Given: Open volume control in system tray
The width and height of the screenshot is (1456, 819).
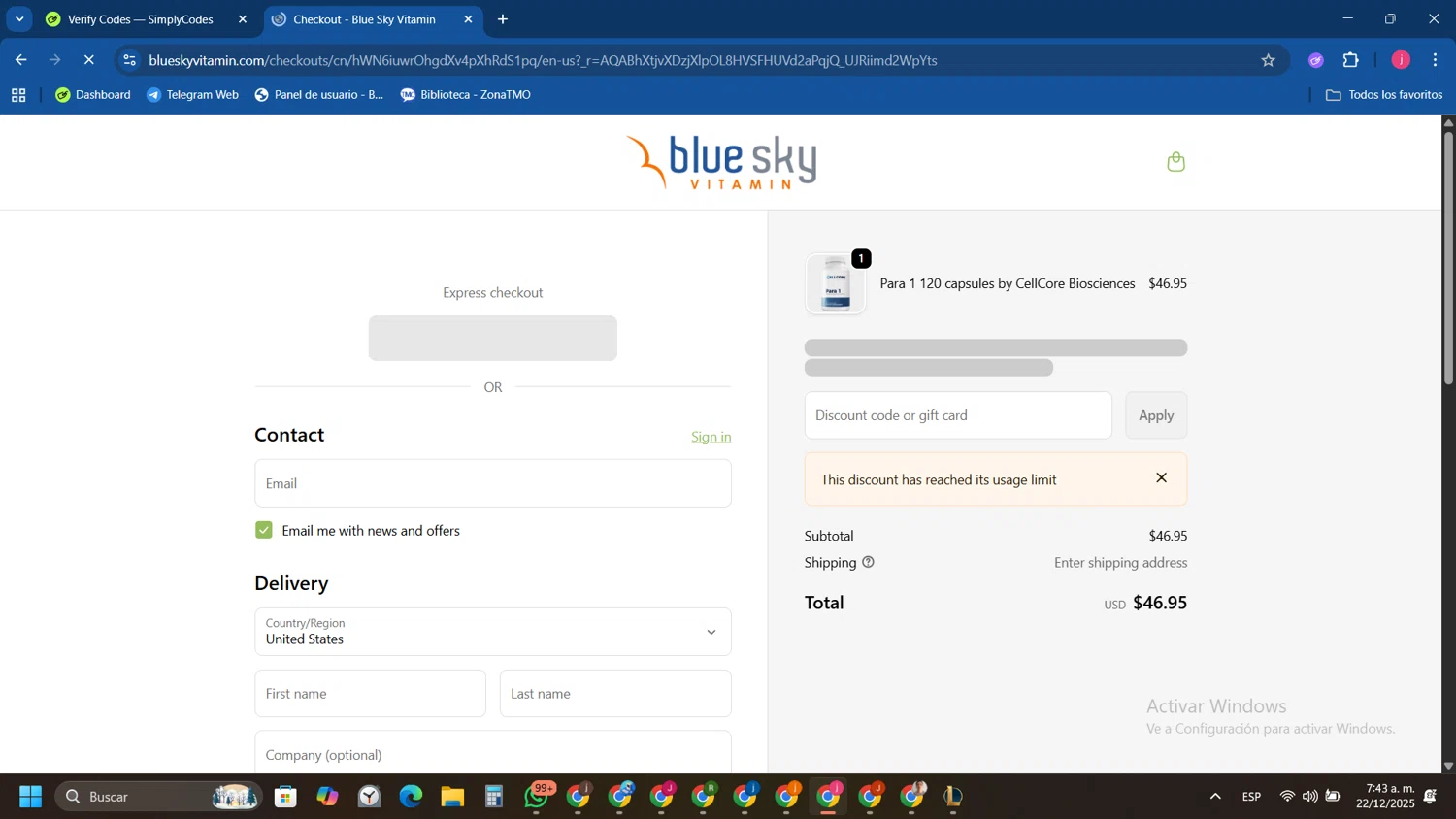Looking at the screenshot, I should coord(1310,797).
